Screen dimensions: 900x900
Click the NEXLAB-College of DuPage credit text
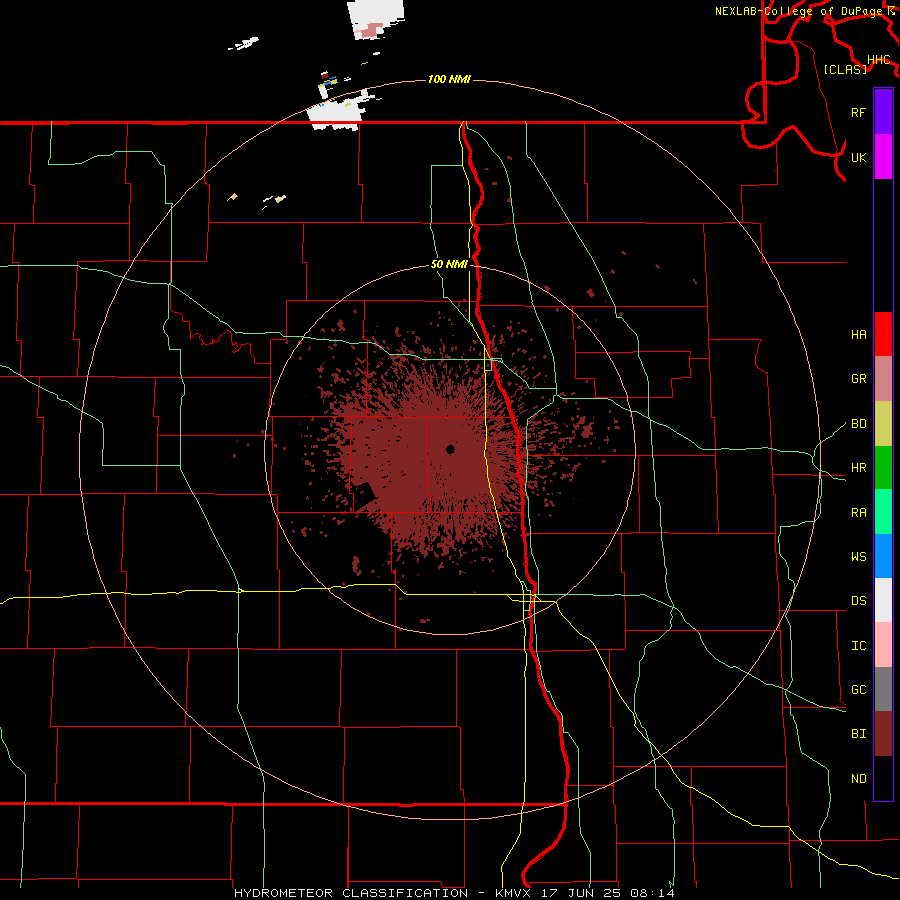click(x=801, y=11)
